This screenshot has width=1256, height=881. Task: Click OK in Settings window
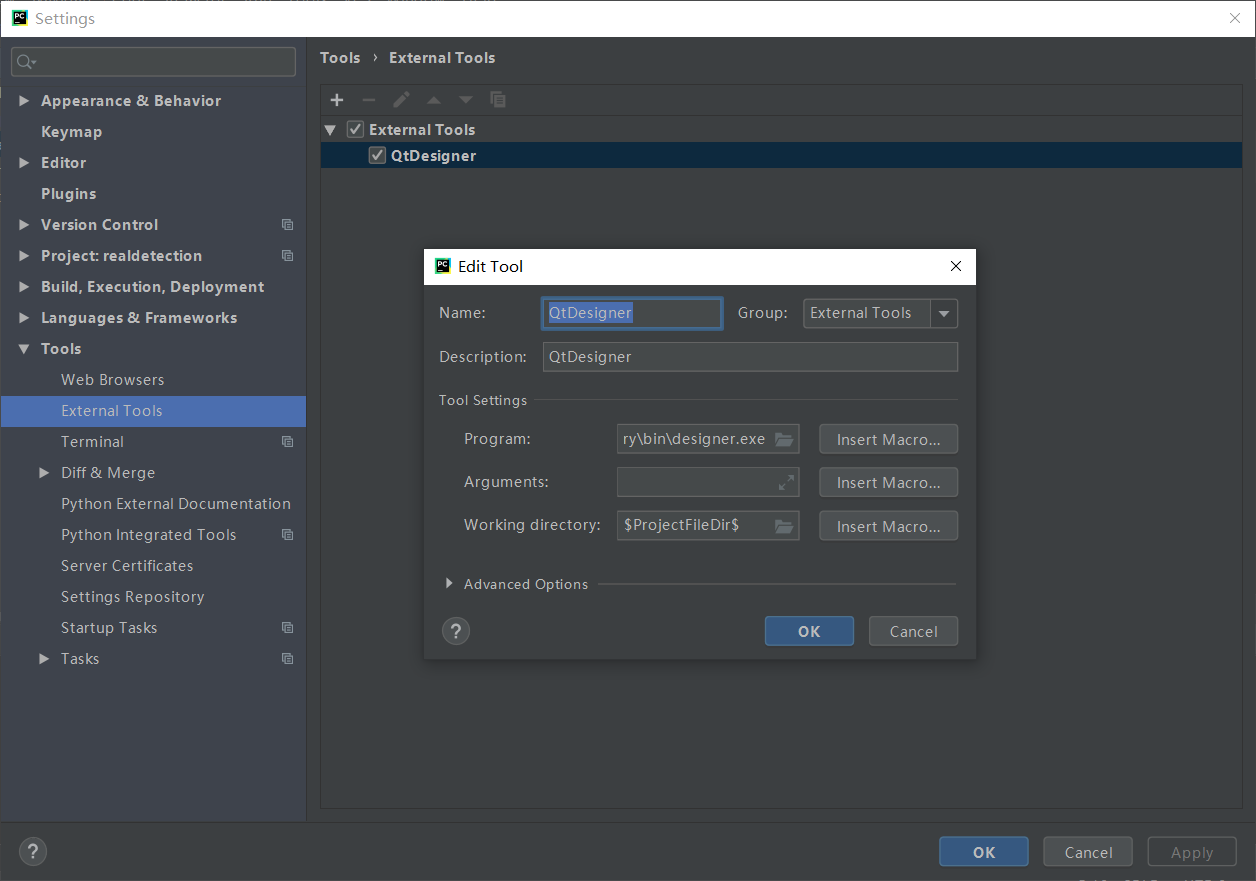[984, 852]
